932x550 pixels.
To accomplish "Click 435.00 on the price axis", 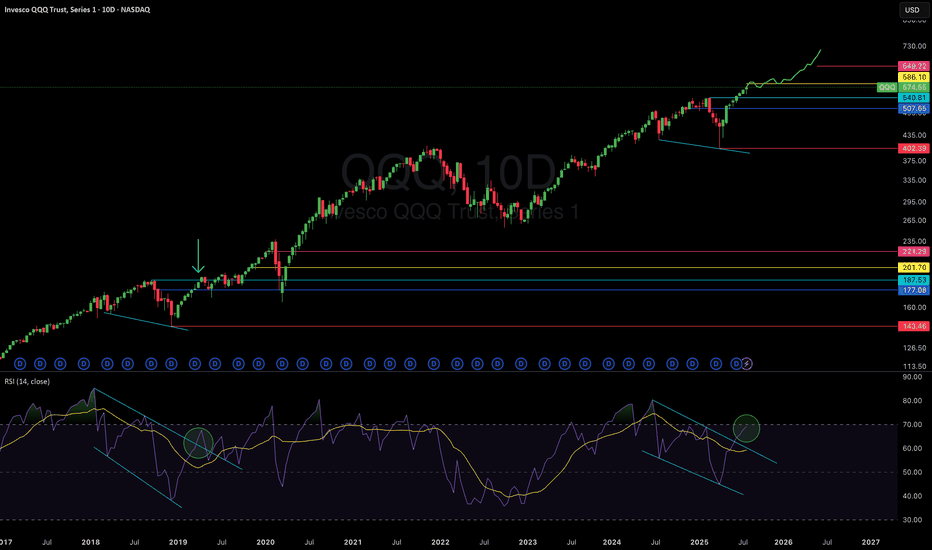I will pyautogui.click(x=914, y=135).
